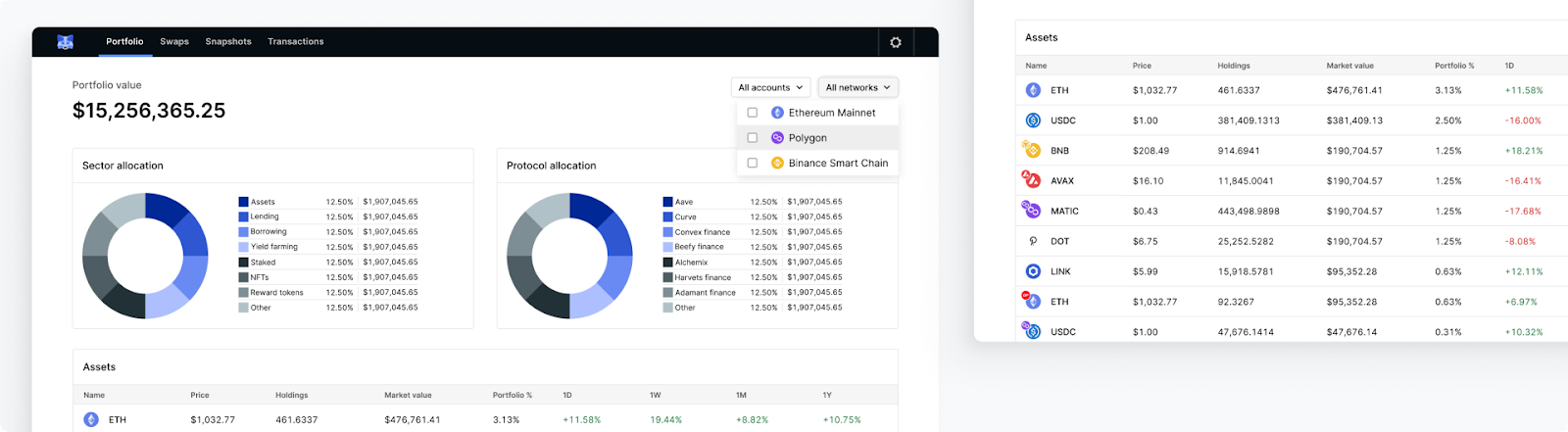
Task: Click Reward tokens legend row
Action: (x=328, y=292)
